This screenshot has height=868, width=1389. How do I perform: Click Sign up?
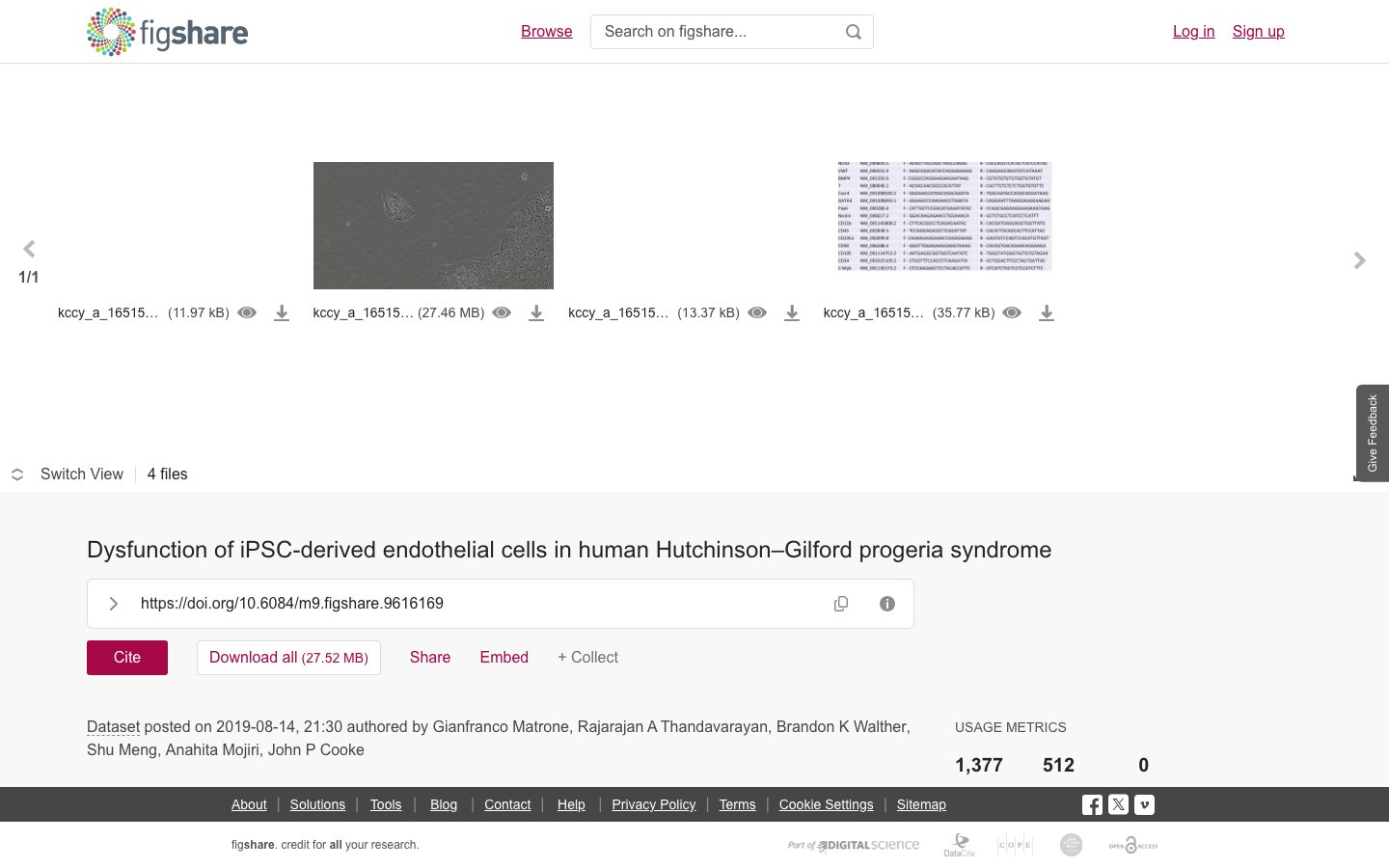pos(1259,32)
